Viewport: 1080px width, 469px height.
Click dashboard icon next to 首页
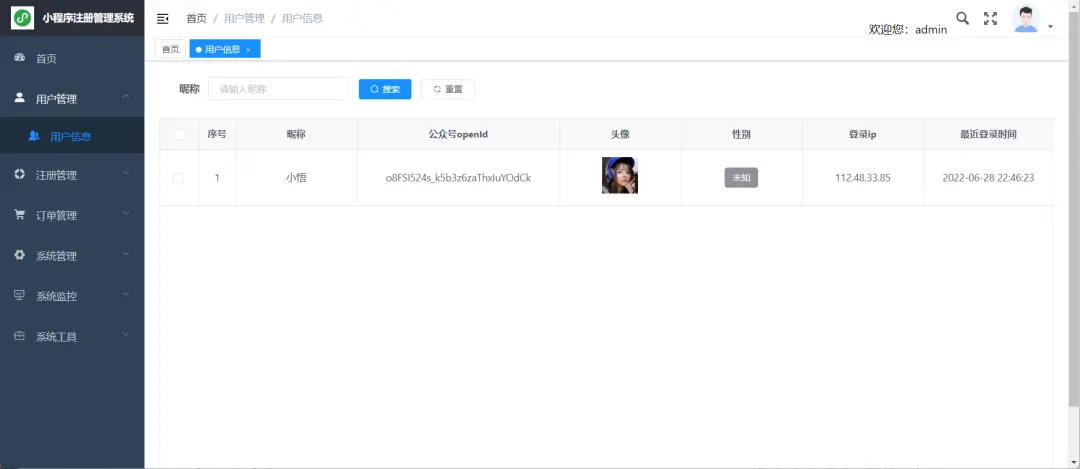pos(20,58)
